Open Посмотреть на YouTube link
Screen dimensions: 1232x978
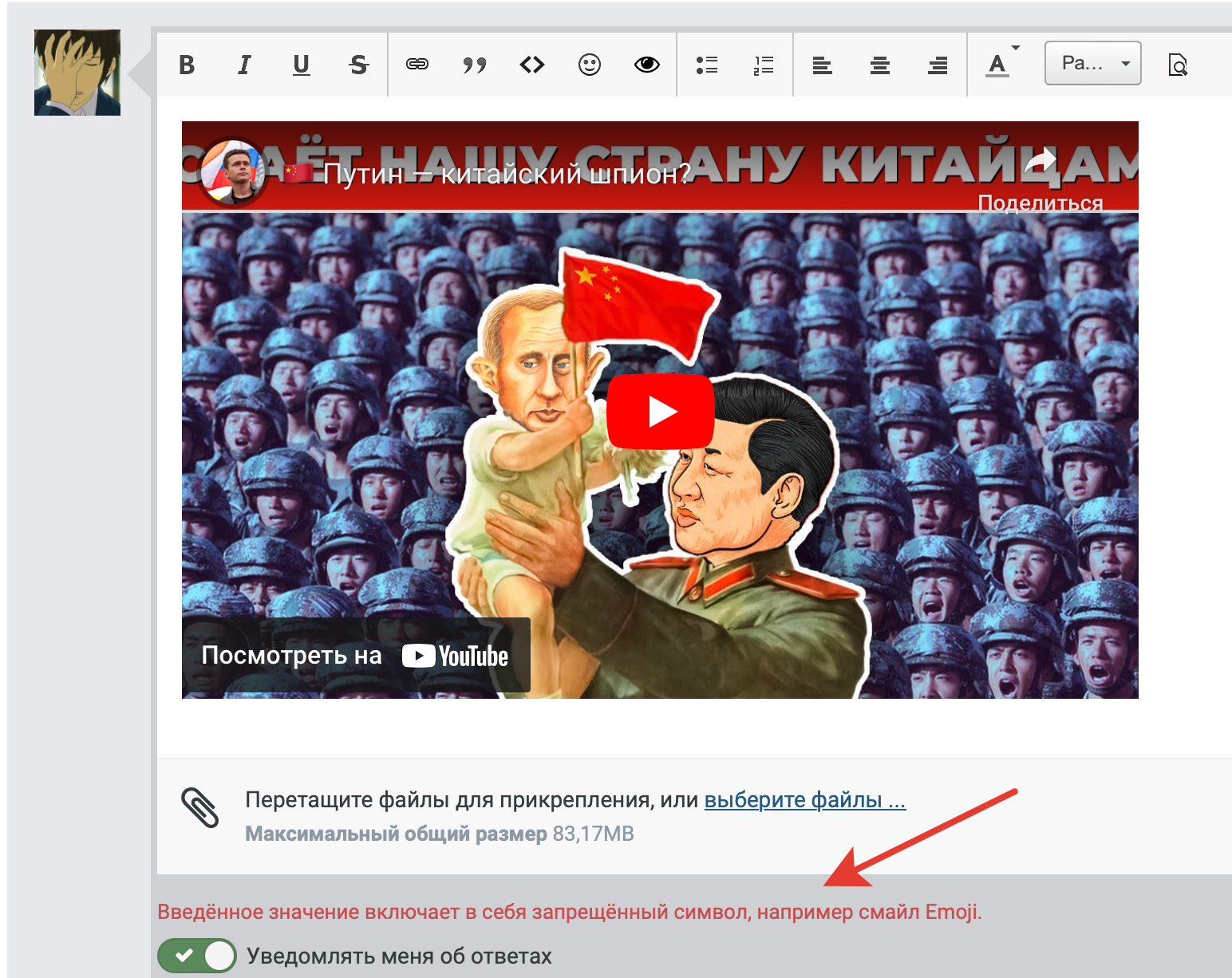click(356, 656)
